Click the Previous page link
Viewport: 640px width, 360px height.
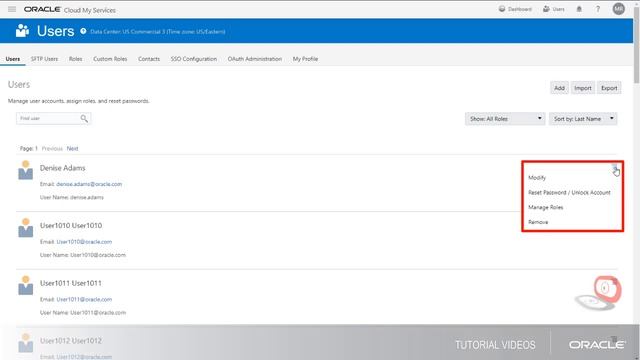(x=52, y=149)
